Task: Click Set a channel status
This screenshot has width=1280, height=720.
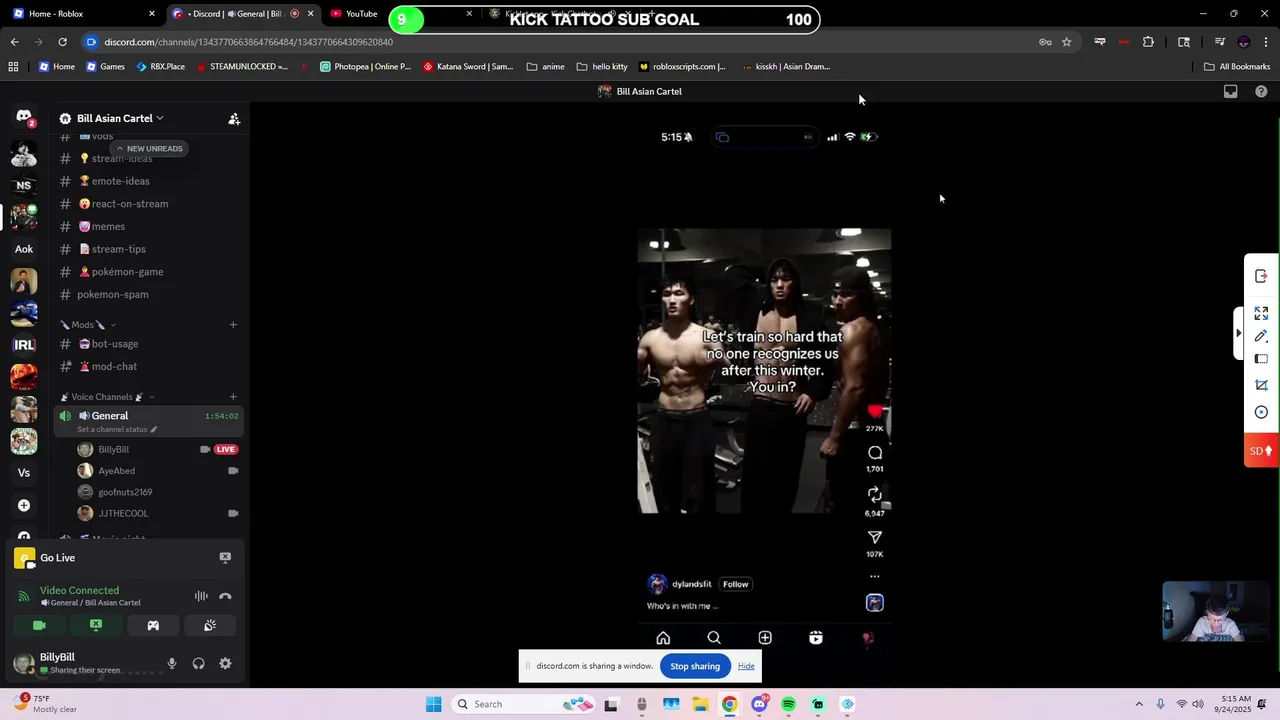Action: (117, 429)
